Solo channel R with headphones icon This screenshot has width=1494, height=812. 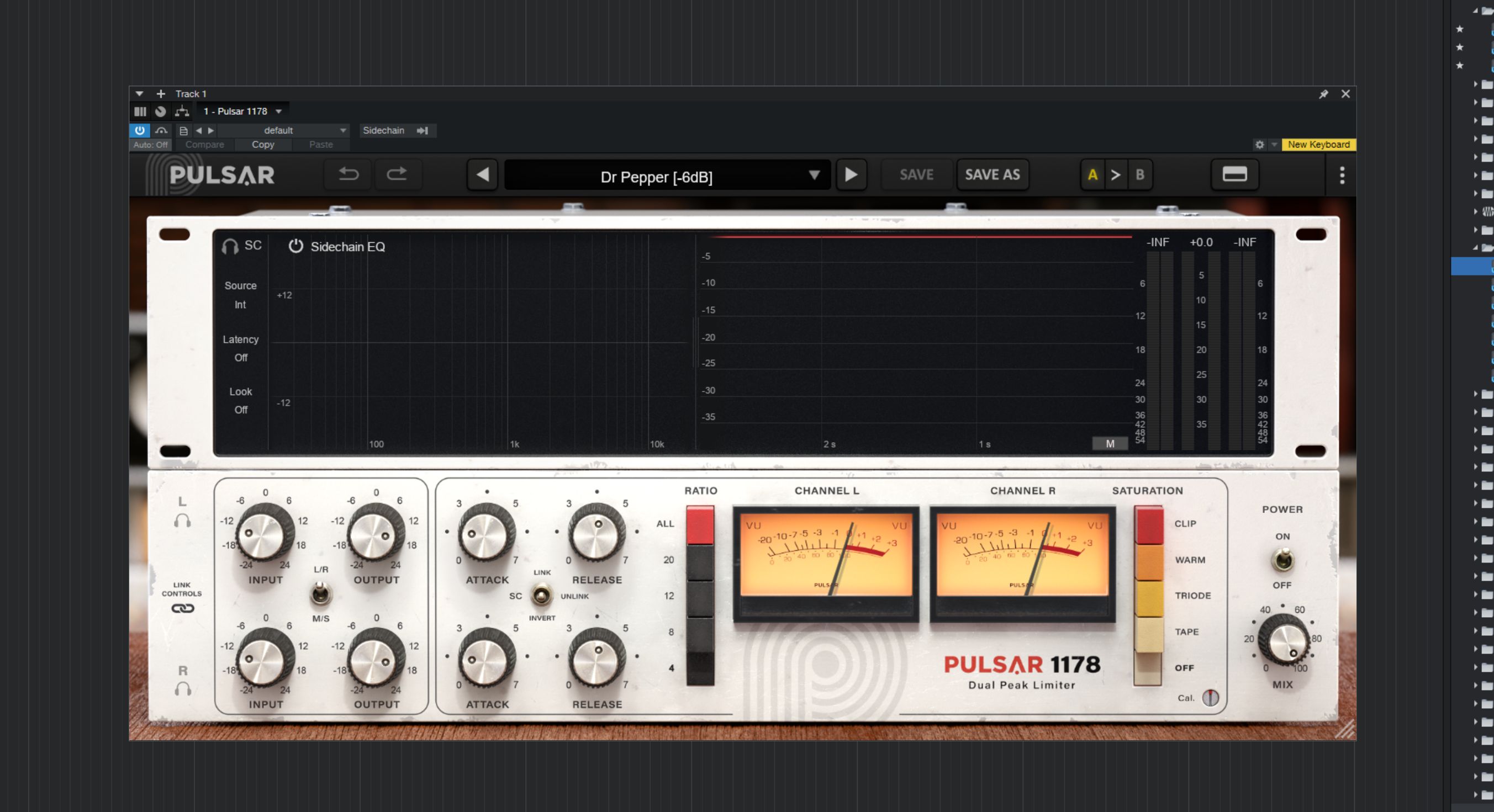(183, 688)
